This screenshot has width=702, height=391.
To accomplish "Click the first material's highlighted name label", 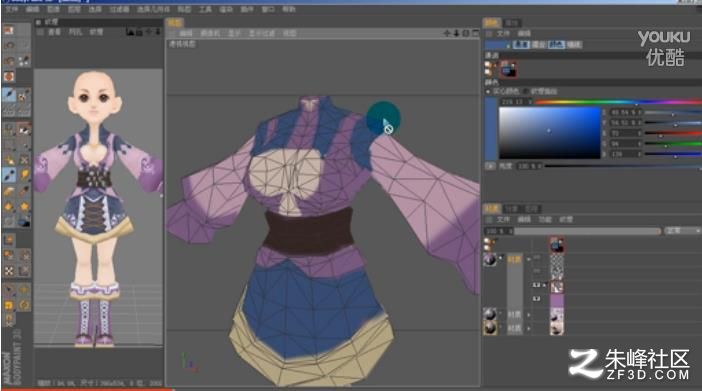I will pyautogui.click(x=514, y=259).
